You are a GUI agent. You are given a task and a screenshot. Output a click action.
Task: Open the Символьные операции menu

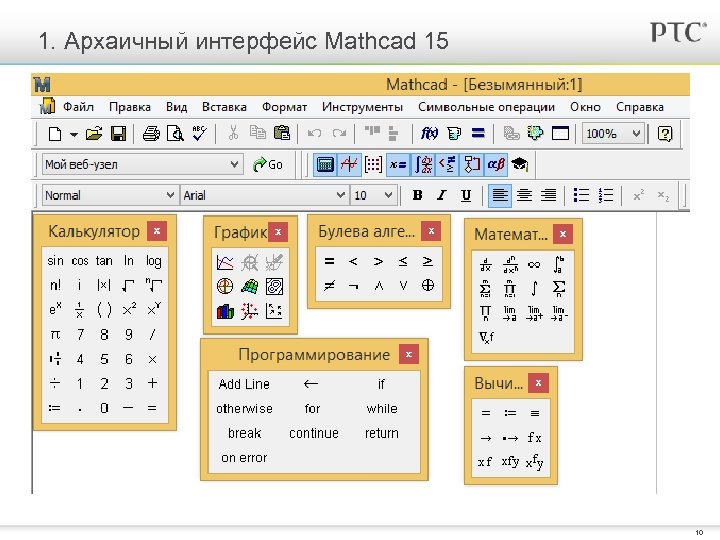pyautogui.click(x=486, y=107)
